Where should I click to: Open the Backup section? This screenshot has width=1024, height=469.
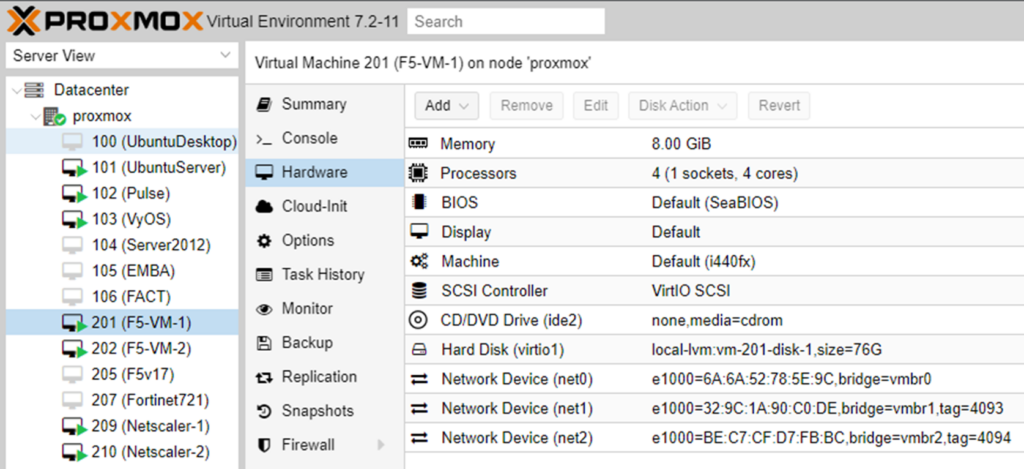click(325, 343)
